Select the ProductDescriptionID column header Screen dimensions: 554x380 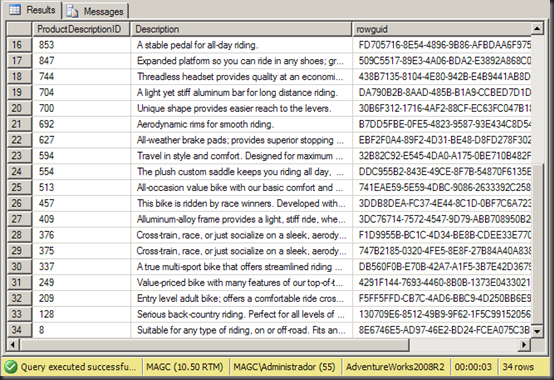coord(81,29)
